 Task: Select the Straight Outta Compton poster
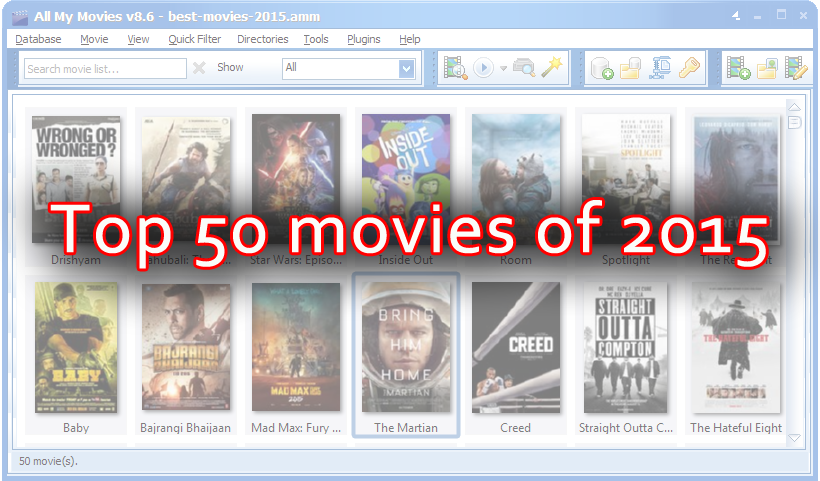[x=625, y=348]
